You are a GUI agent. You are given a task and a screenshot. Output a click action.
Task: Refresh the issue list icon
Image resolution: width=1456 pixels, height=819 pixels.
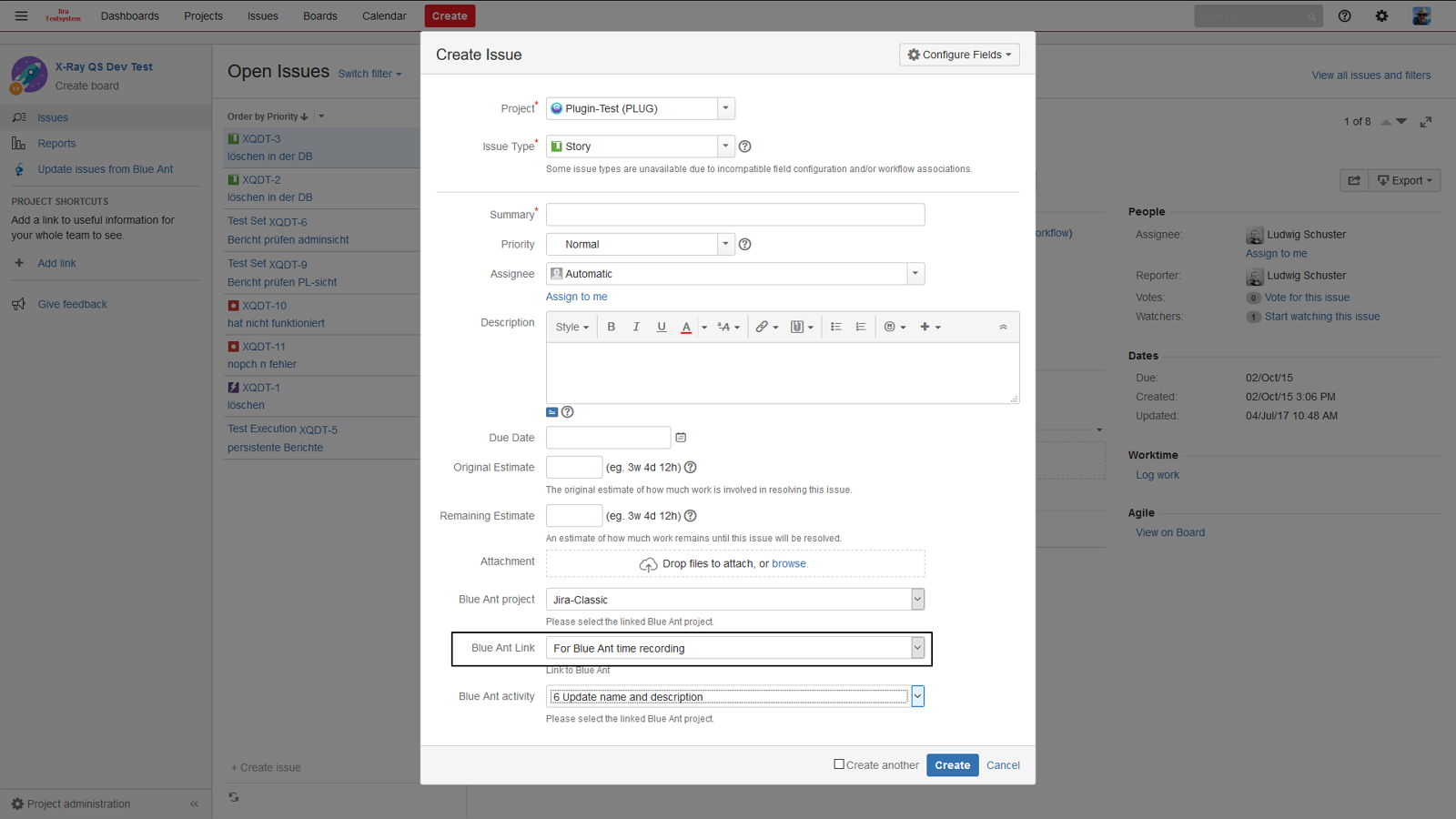234,797
